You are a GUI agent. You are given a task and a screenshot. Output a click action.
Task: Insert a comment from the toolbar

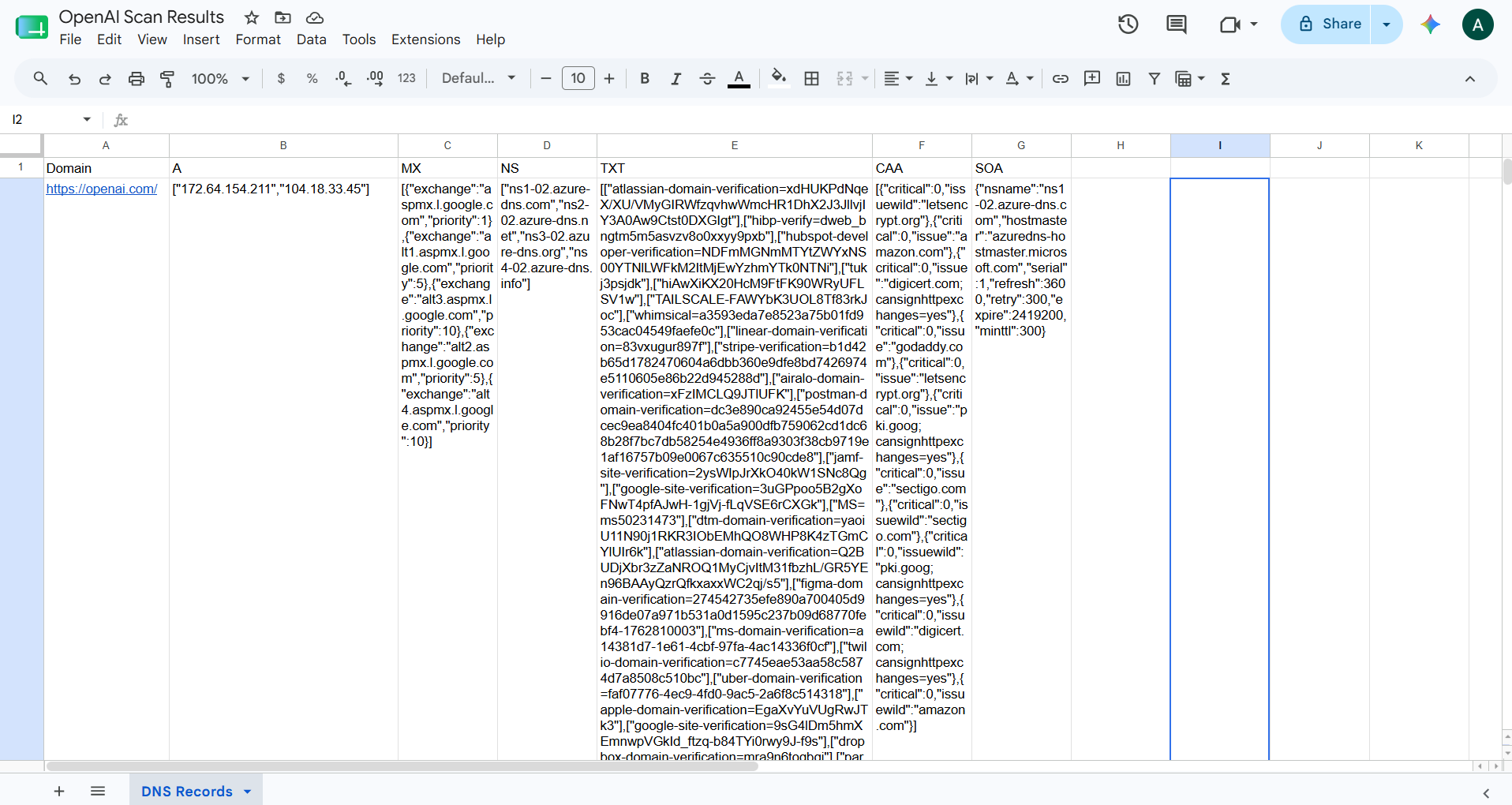tap(1092, 78)
